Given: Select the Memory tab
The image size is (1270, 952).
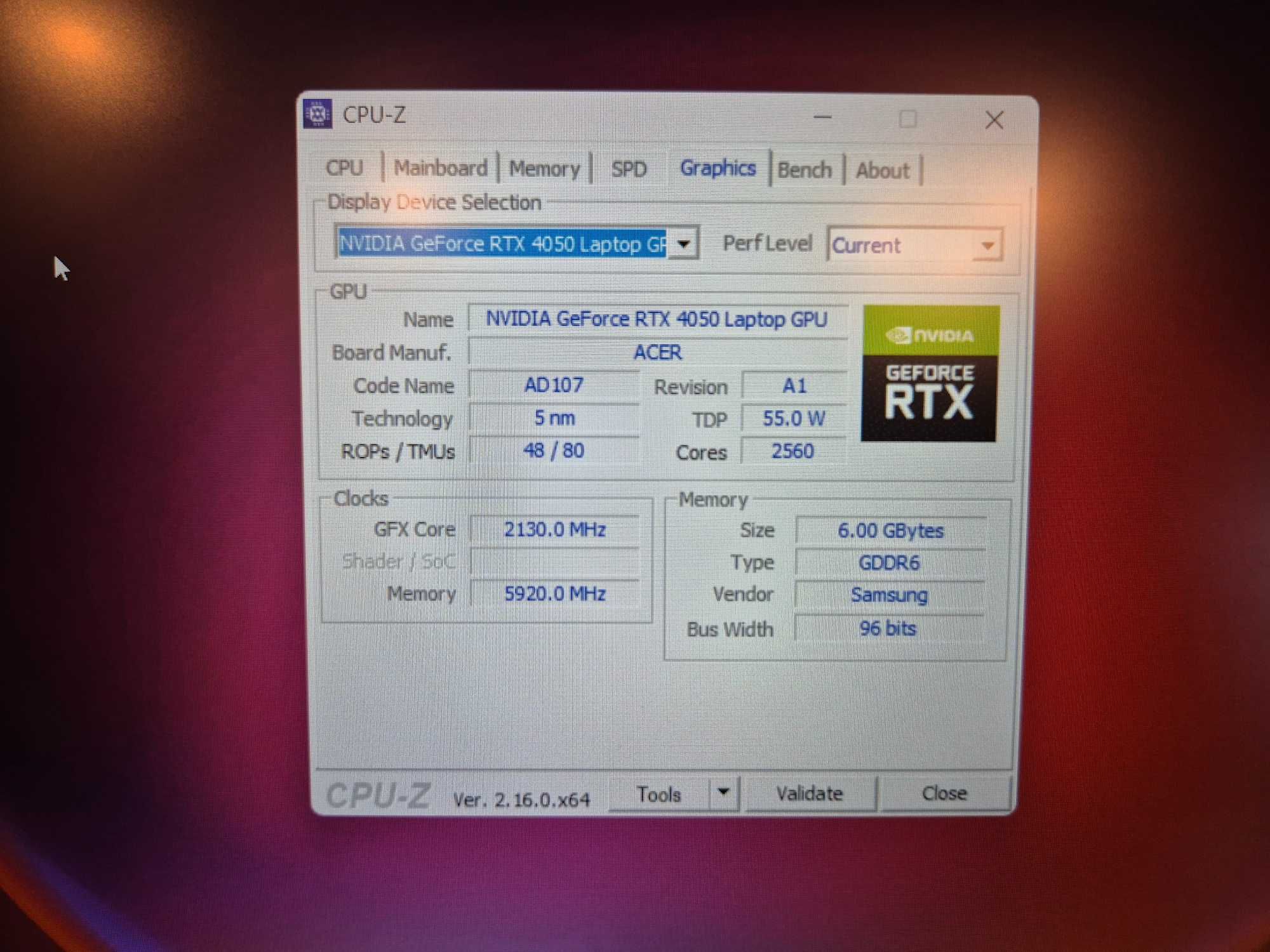Looking at the screenshot, I should pos(545,169).
